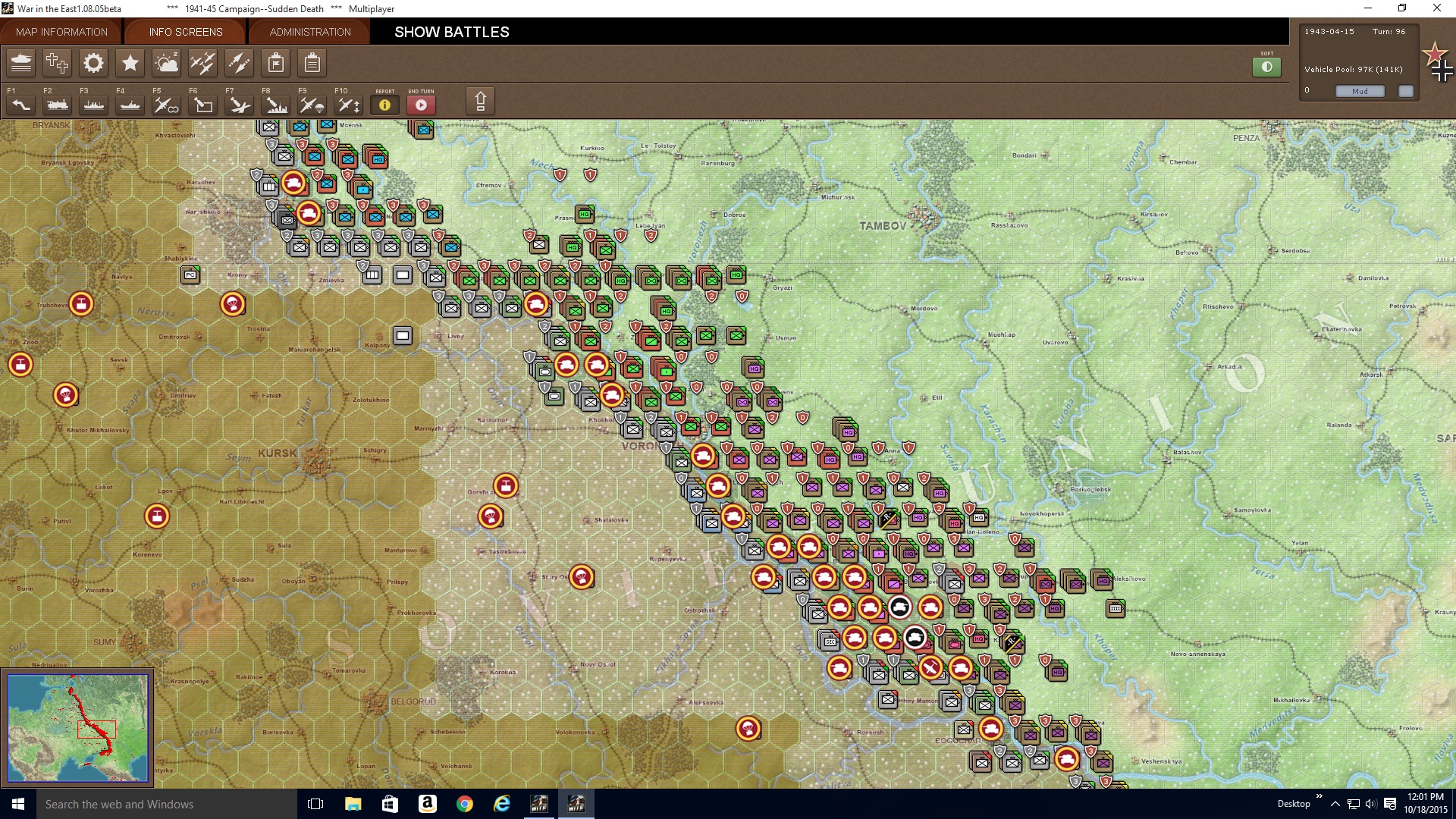Open the clipboard with flag report icon
Screen dimensions: 1456x819
pos(276,63)
